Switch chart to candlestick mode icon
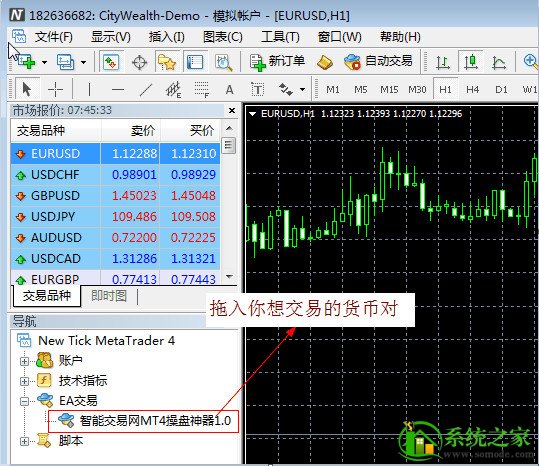 coord(471,62)
